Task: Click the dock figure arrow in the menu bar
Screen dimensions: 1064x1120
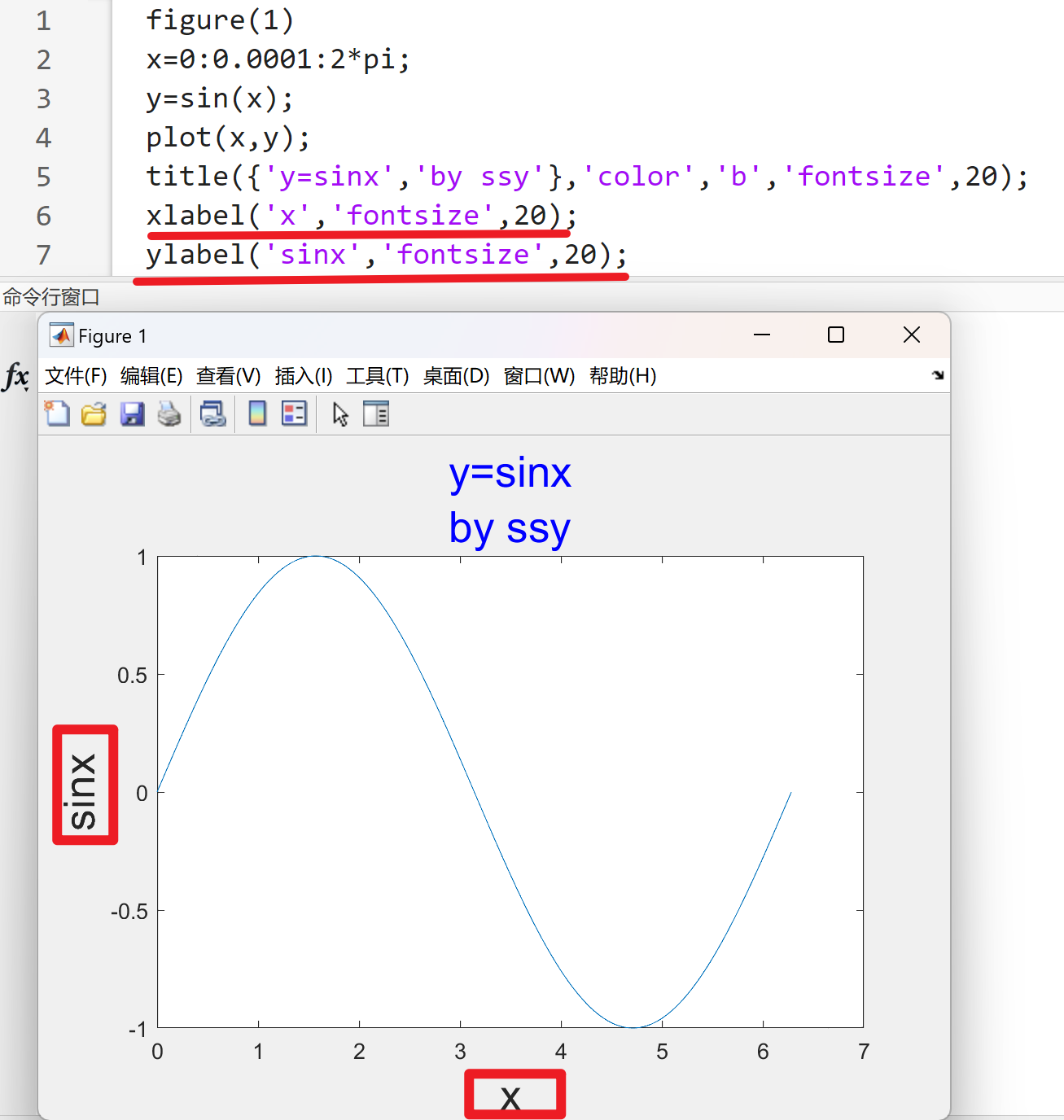Action: pos(938,375)
